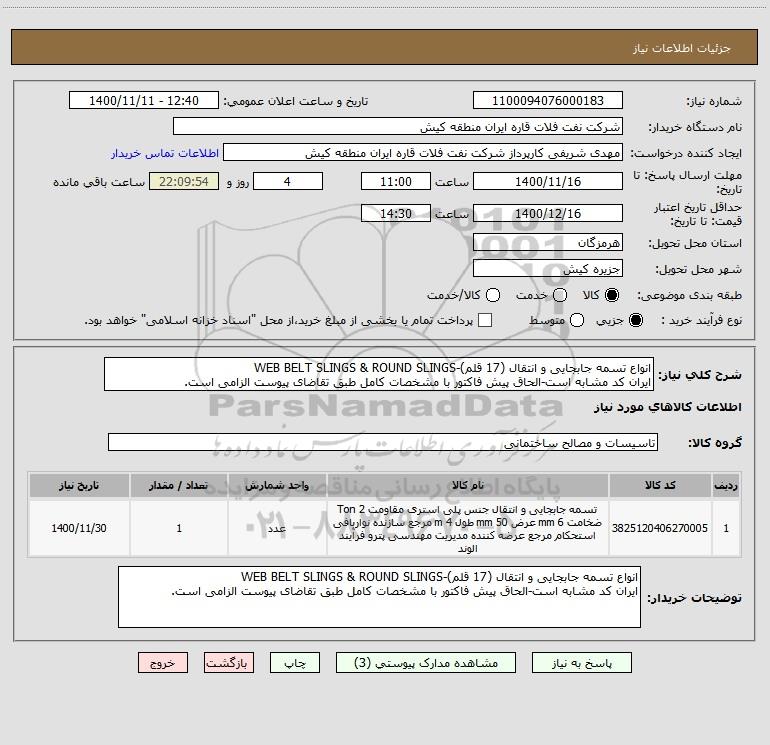Screen dimensions: 770x745
Task: Click the unit cell عدد
Action: click(277, 528)
